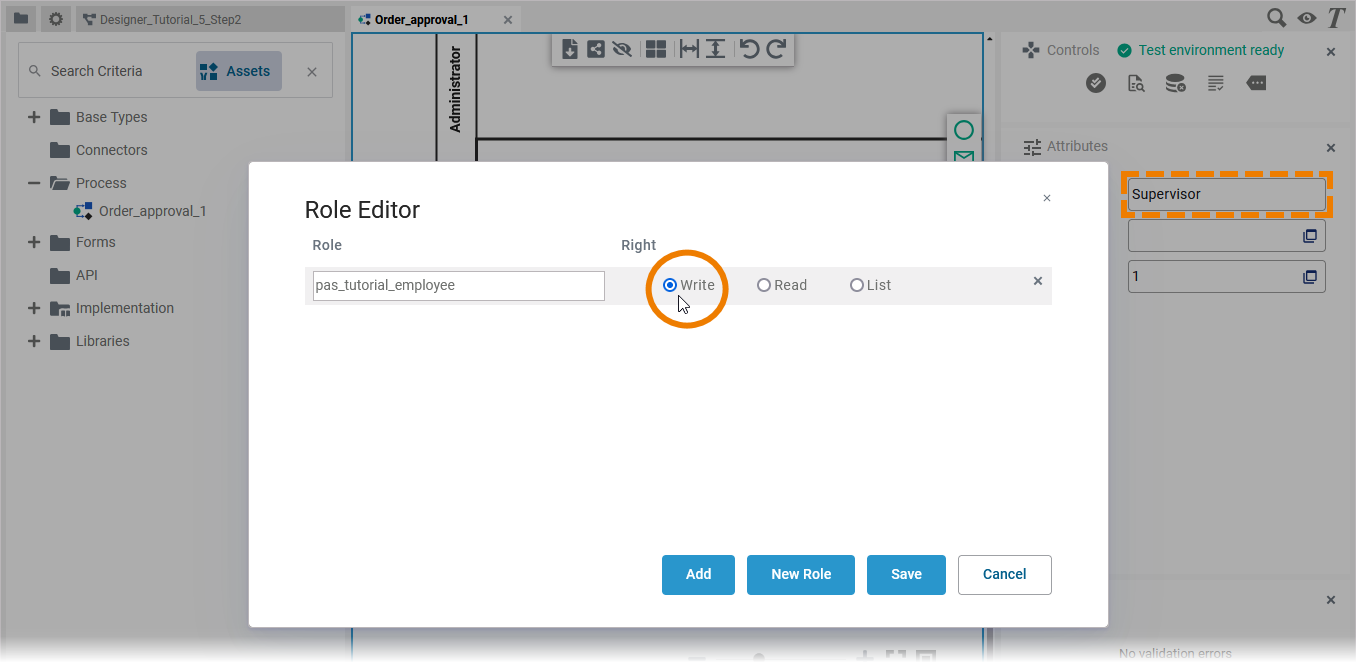Click the document download icon in toolbar
The height and width of the screenshot is (663, 1356).
click(570, 49)
